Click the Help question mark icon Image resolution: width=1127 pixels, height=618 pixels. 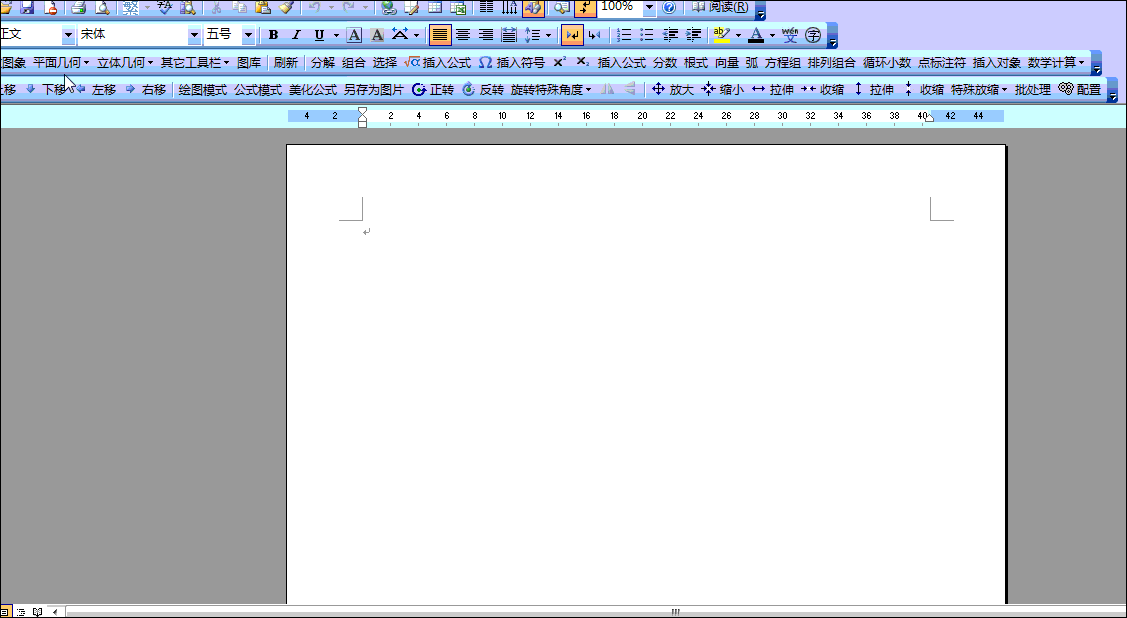click(x=669, y=7)
